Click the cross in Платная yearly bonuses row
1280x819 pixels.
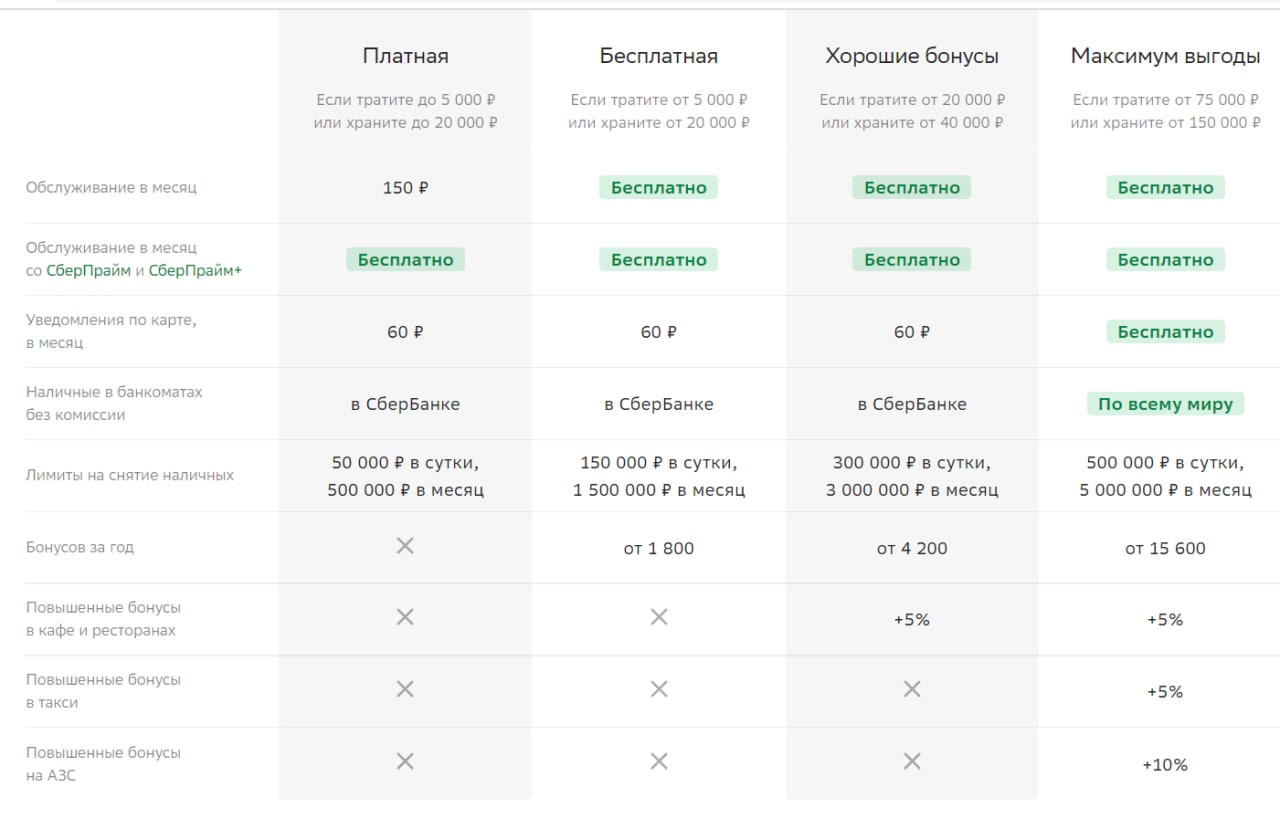(405, 546)
